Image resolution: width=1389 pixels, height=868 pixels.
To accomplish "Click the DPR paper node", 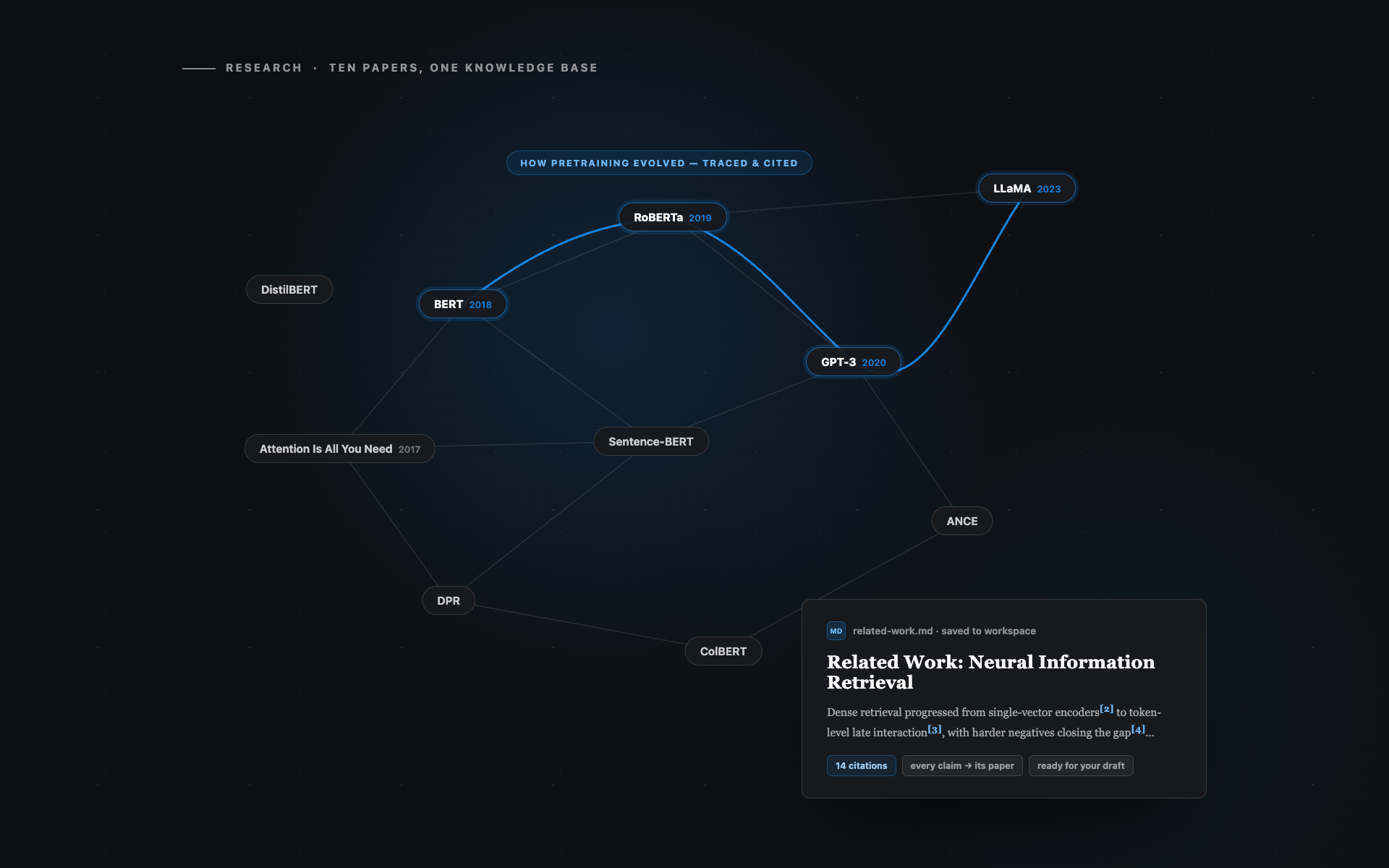I will tap(449, 600).
